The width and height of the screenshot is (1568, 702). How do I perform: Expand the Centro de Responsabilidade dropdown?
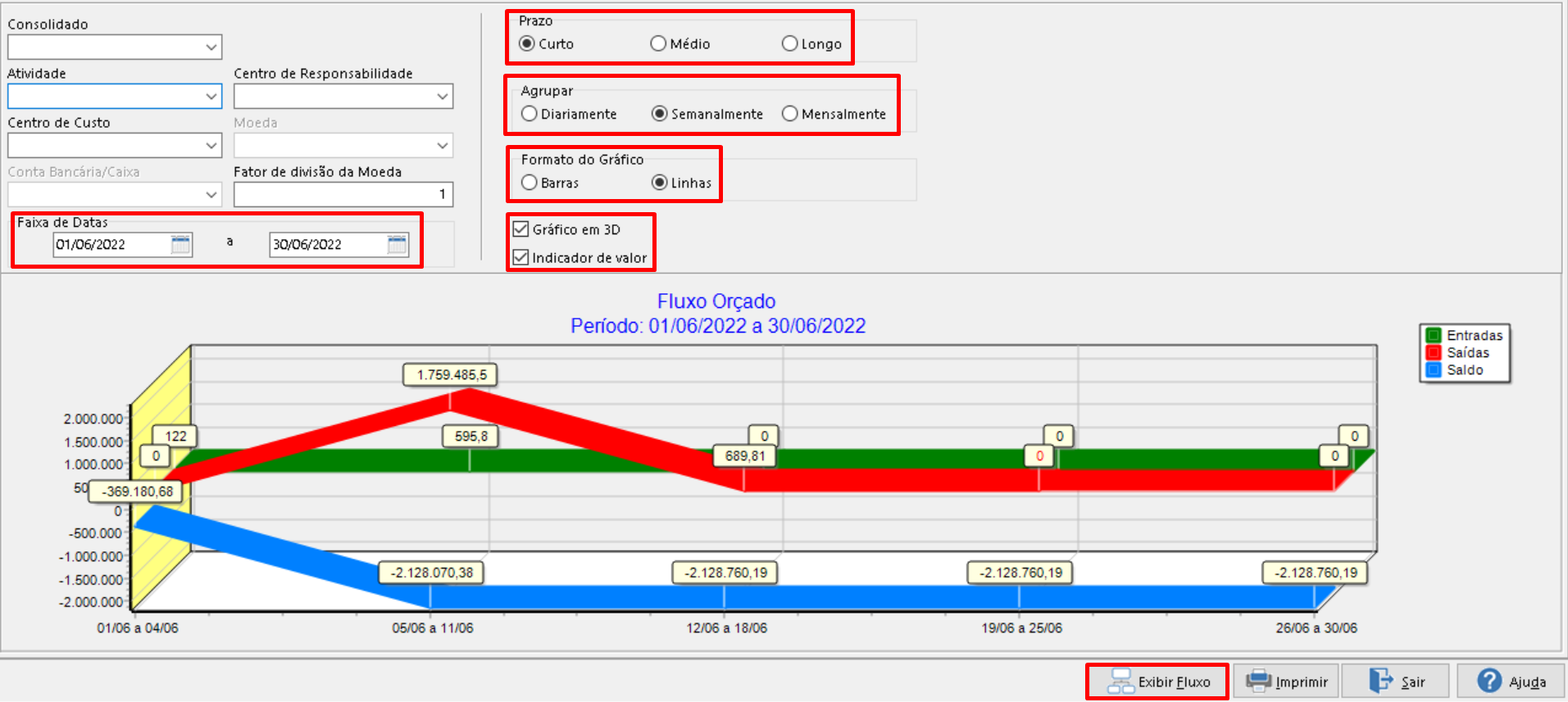pos(443,97)
